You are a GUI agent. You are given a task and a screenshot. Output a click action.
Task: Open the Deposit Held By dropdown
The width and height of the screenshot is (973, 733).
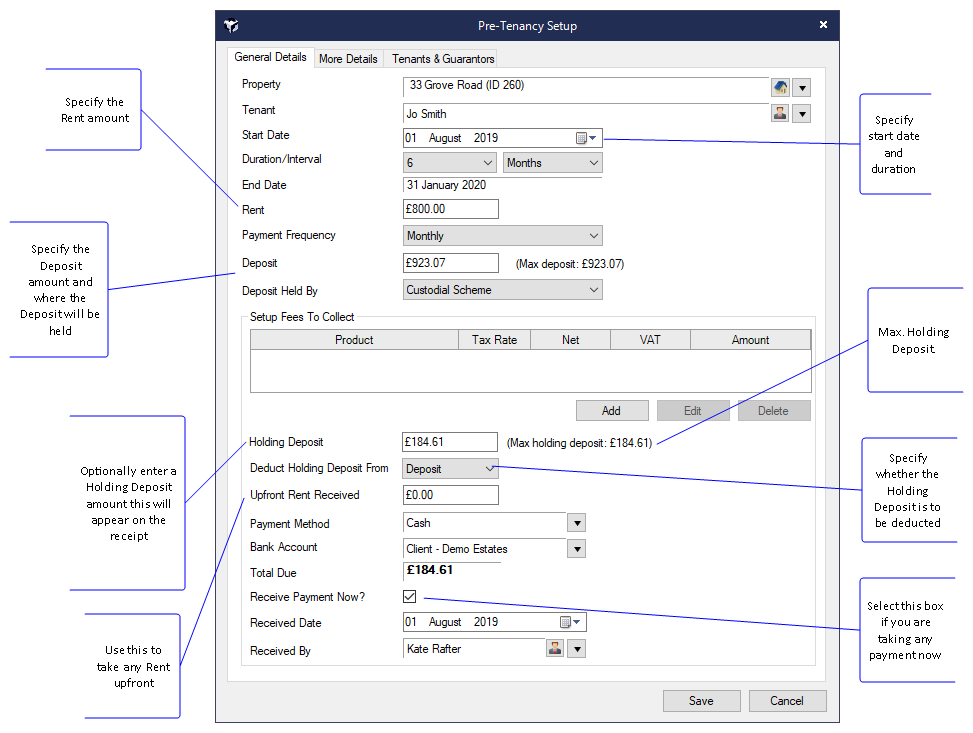pos(502,290)
